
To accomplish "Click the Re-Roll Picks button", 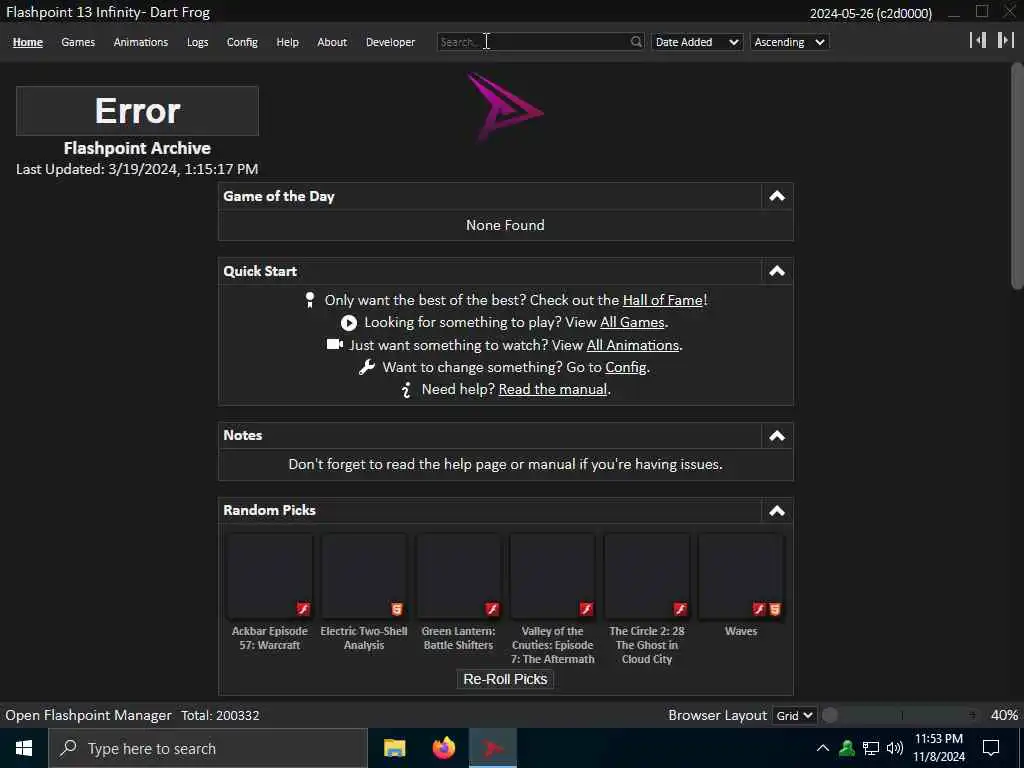I will [x=505, y=679].
